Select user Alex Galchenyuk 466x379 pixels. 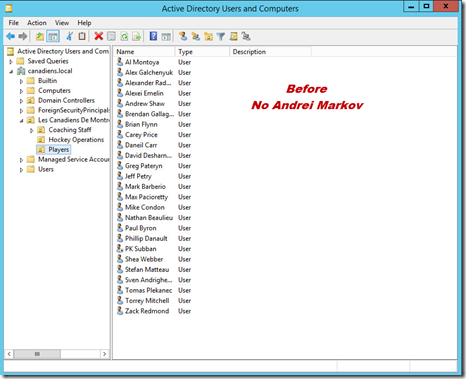(149, 72)
